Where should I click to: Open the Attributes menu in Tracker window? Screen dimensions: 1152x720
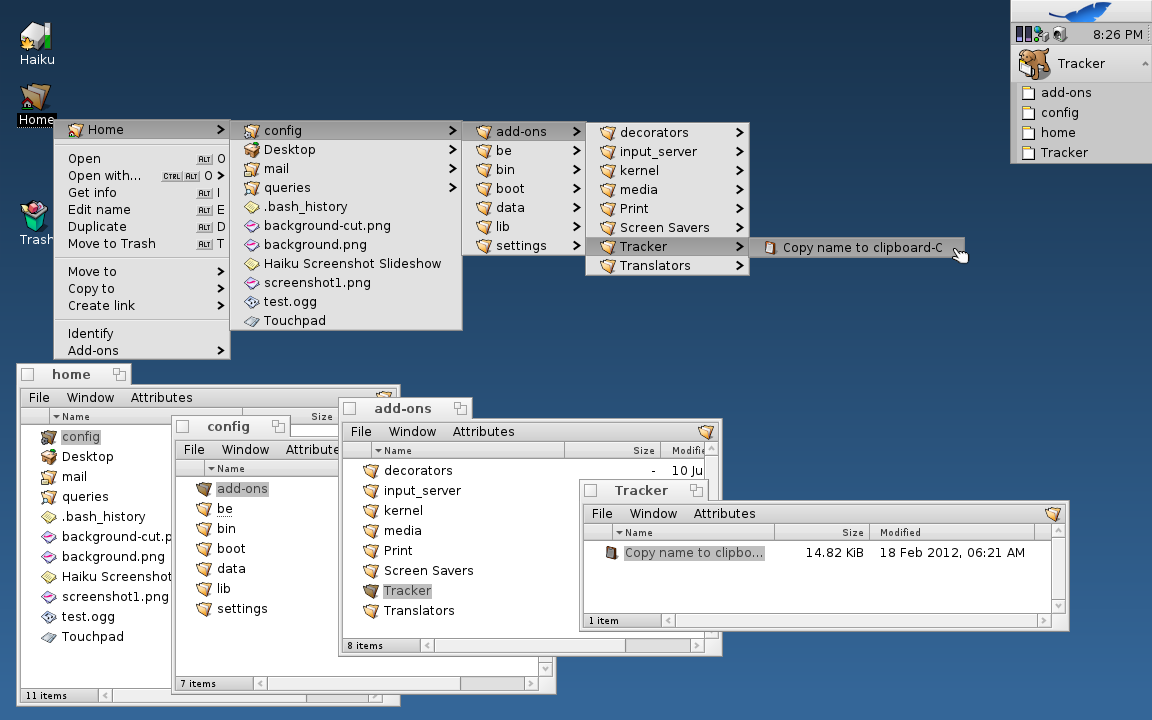[724, 514]
